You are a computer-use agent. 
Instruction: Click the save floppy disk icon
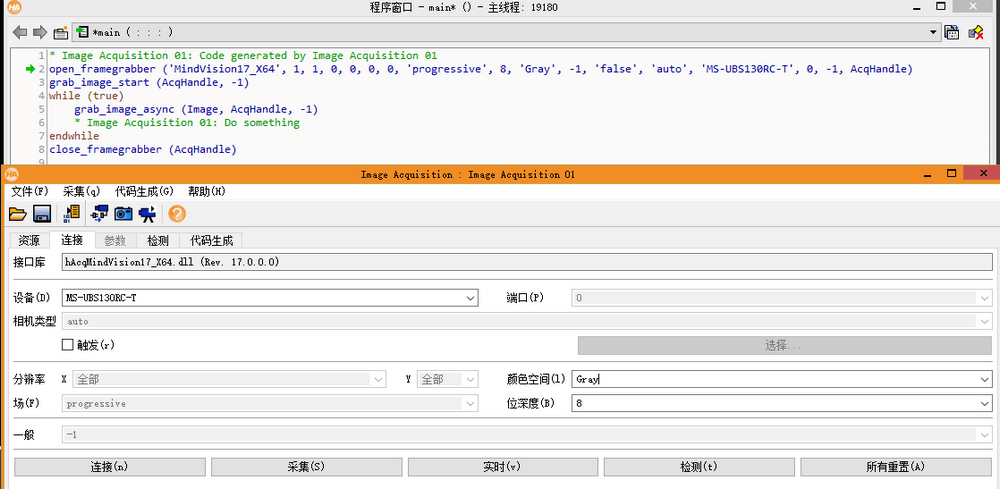(x=42, y=213)
